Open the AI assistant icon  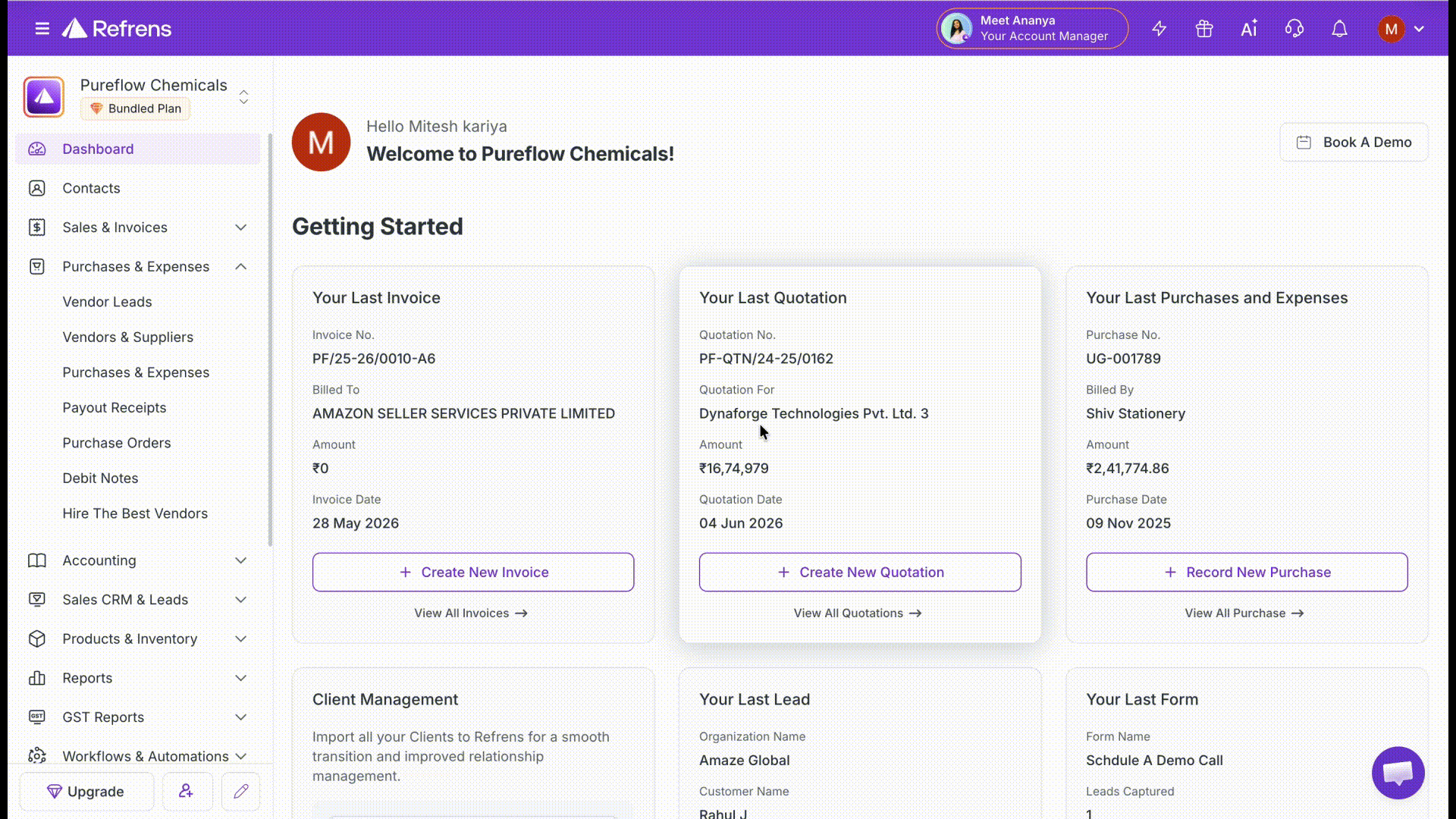pos(1249,29)
